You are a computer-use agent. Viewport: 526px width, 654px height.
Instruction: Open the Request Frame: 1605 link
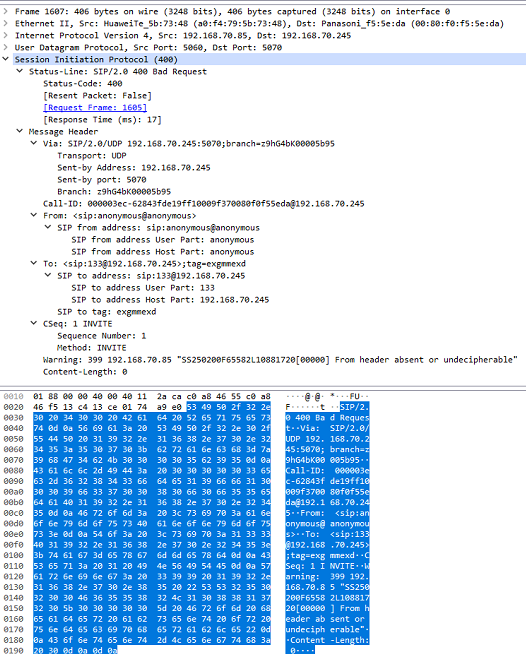pos(95,108)
